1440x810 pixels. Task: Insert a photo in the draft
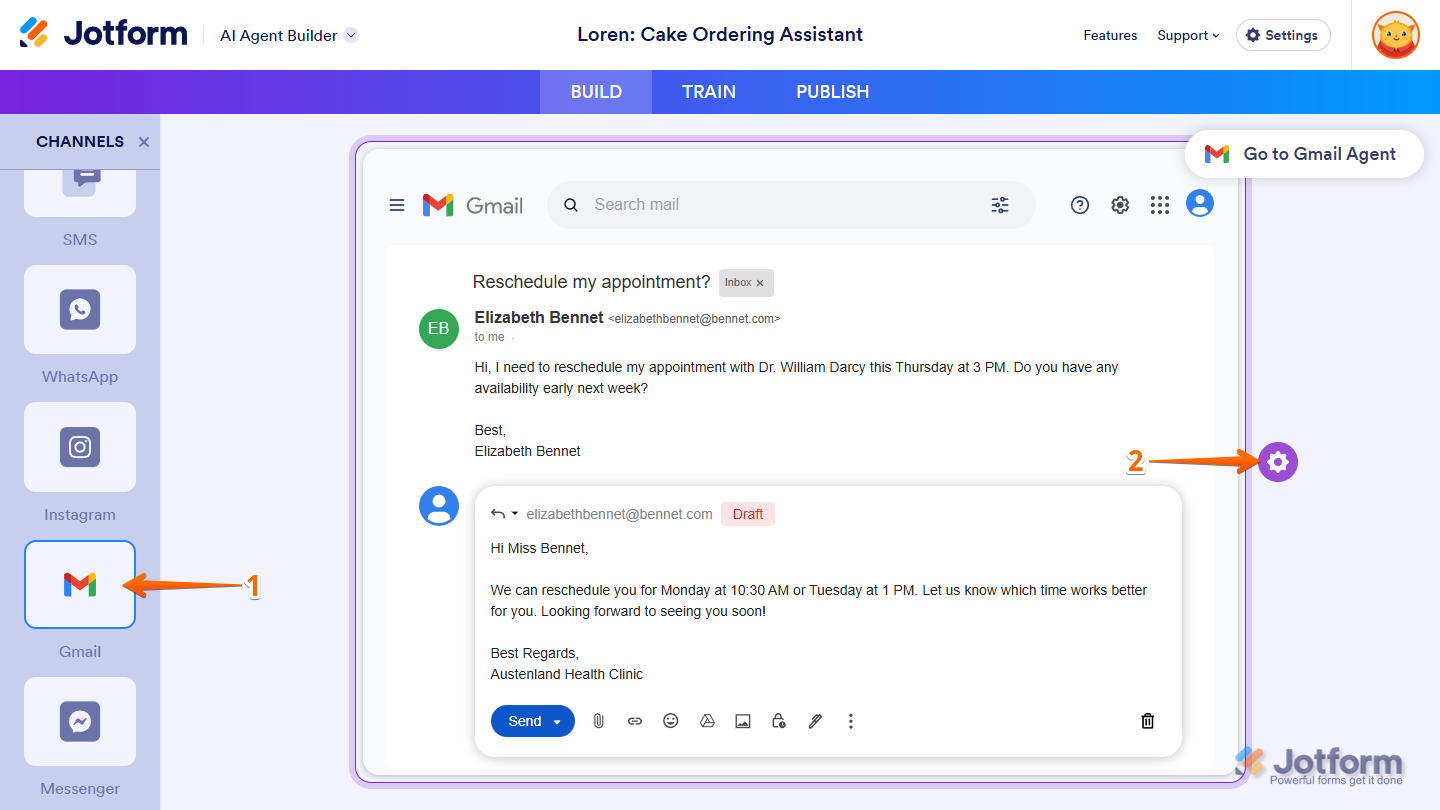pyautogui.click(x=743, y=721)
